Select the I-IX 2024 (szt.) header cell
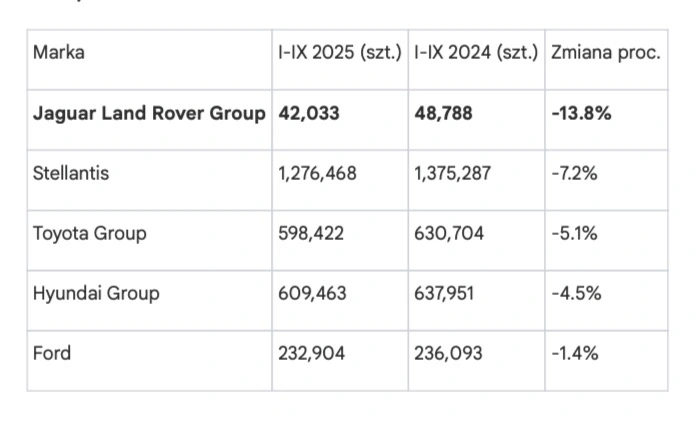Image resolution: width=695 pixels, height=422 pixels. [x=476, y=53]
